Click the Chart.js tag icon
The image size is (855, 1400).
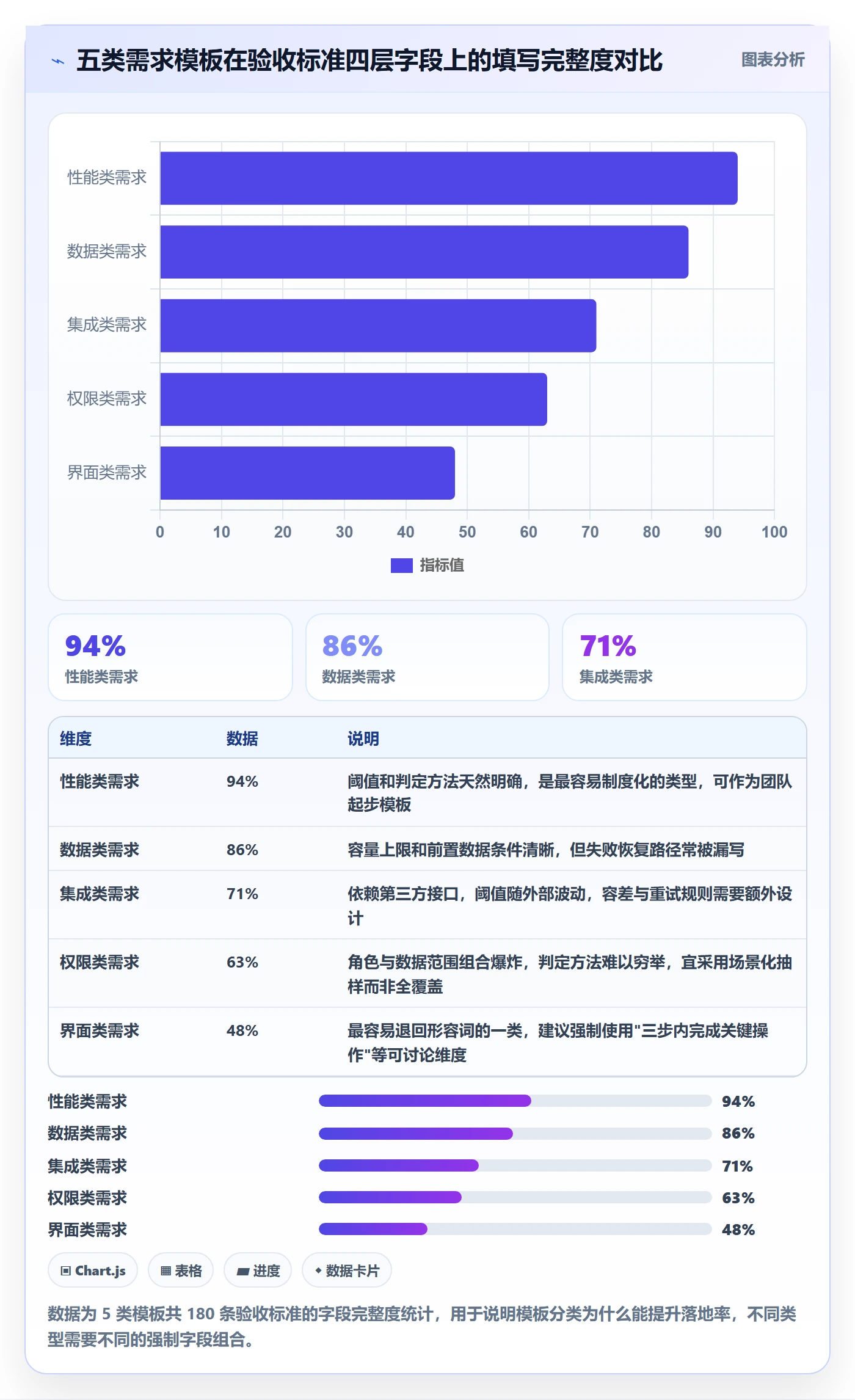pos(66,1271)
